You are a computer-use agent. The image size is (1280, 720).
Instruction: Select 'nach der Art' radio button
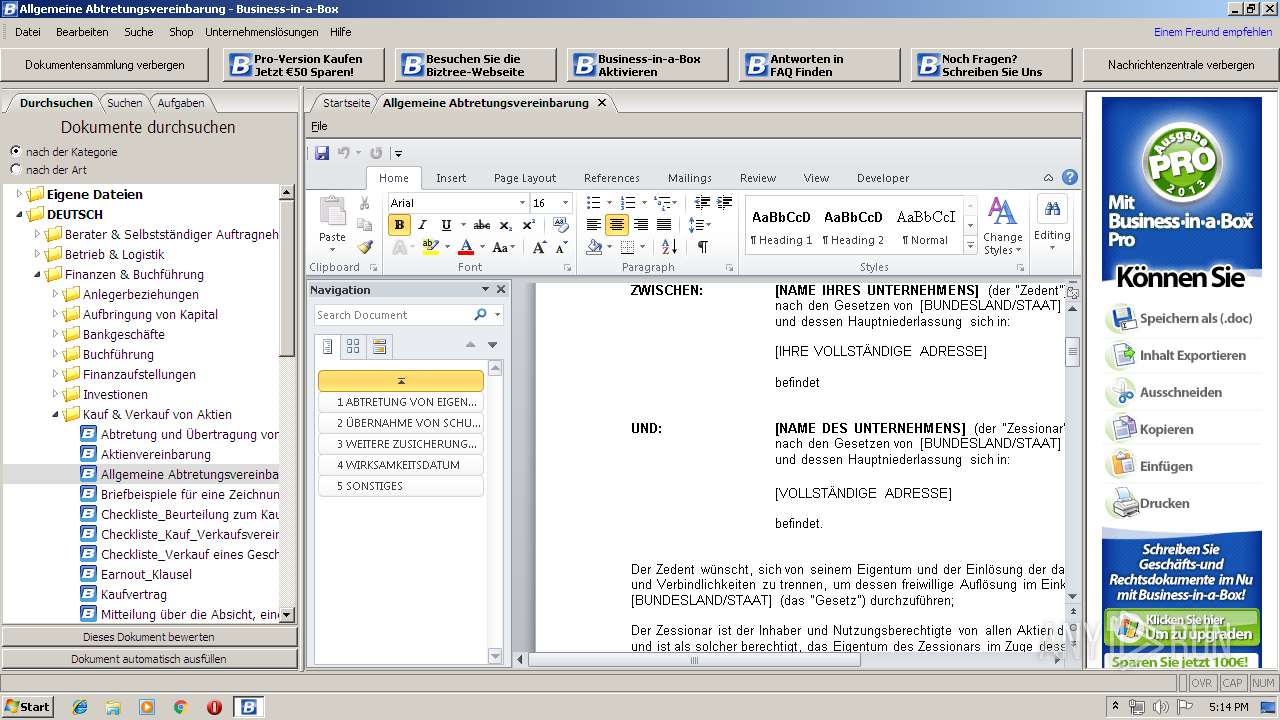[15, 169]
